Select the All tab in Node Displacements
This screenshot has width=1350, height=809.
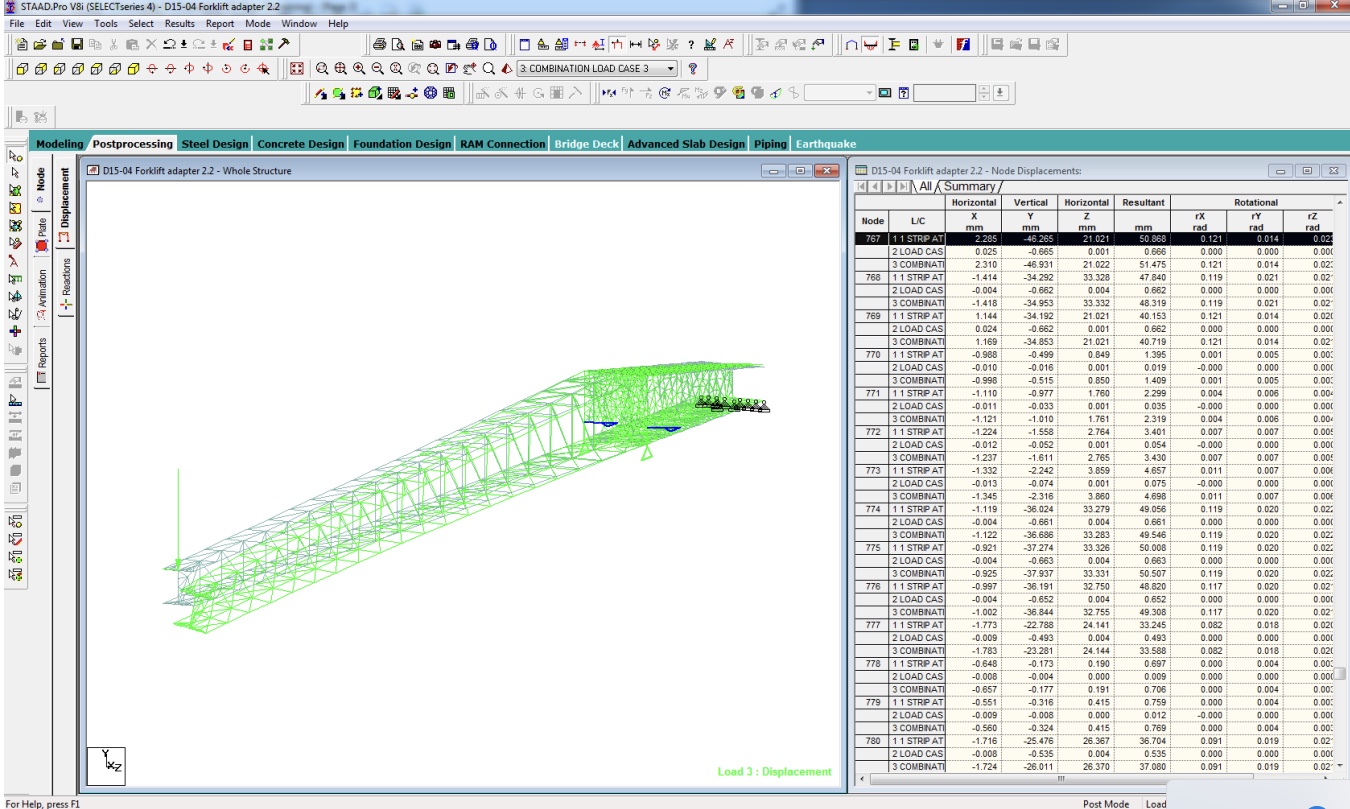click(925, 187)
